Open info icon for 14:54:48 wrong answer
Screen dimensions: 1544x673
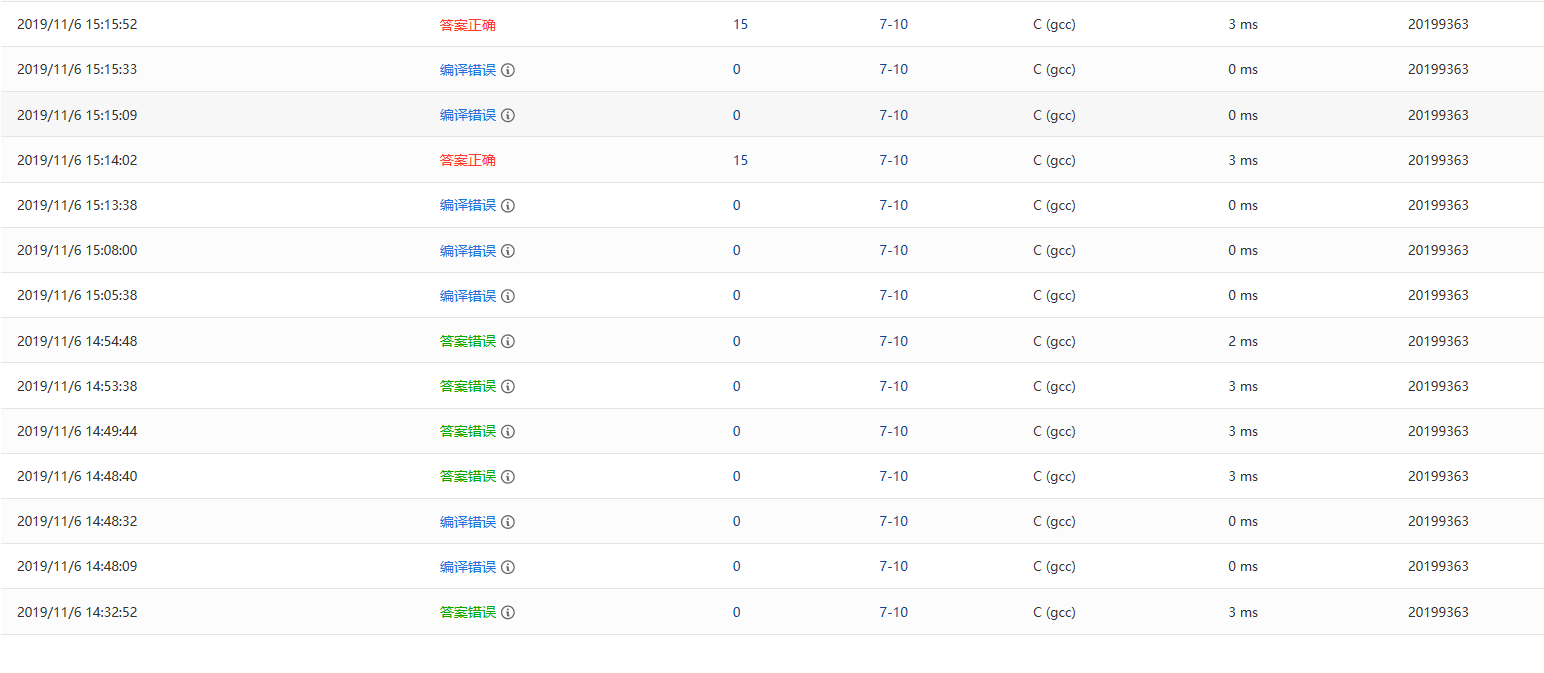508,341
